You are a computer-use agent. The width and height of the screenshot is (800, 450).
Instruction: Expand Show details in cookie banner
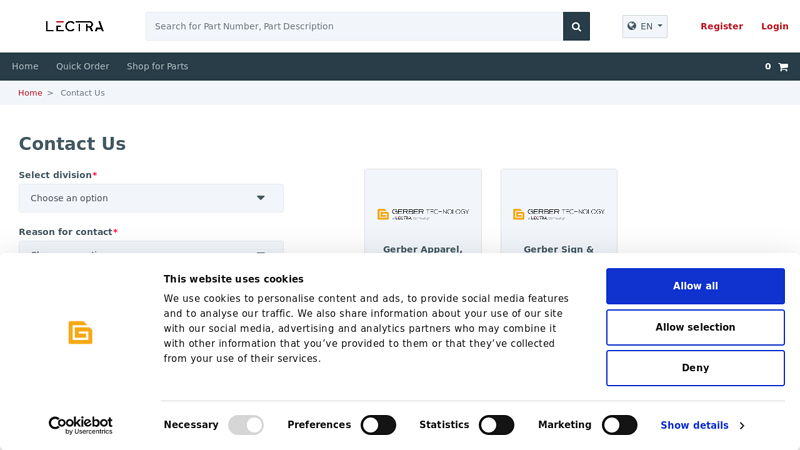[702, 425]
